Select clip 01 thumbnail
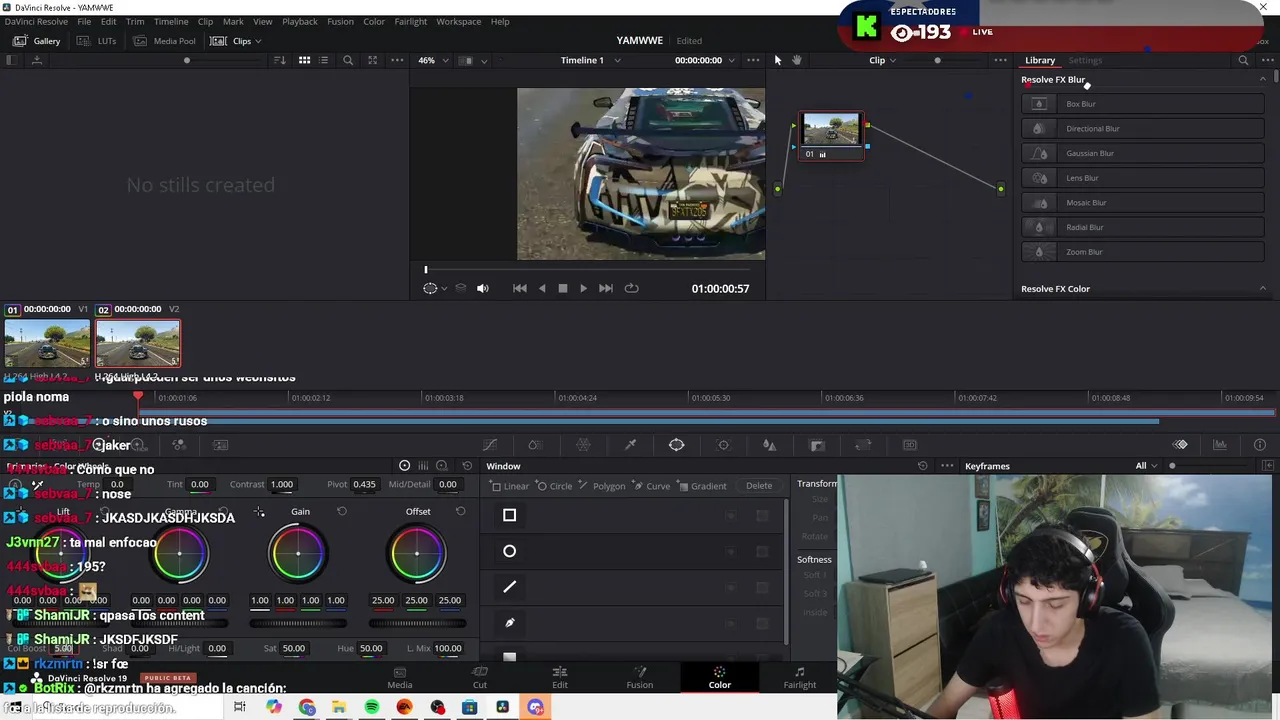 point(47,343)
